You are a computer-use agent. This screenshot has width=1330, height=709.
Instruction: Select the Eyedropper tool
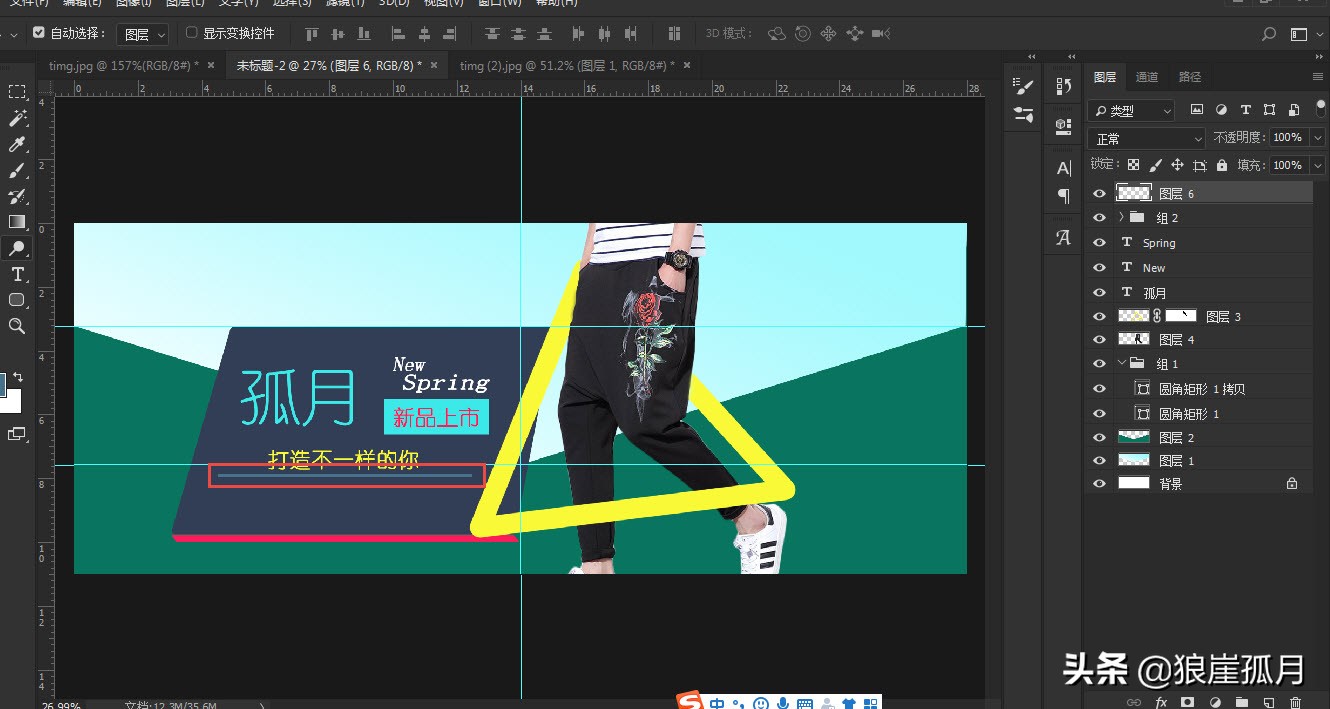[16, 144]
